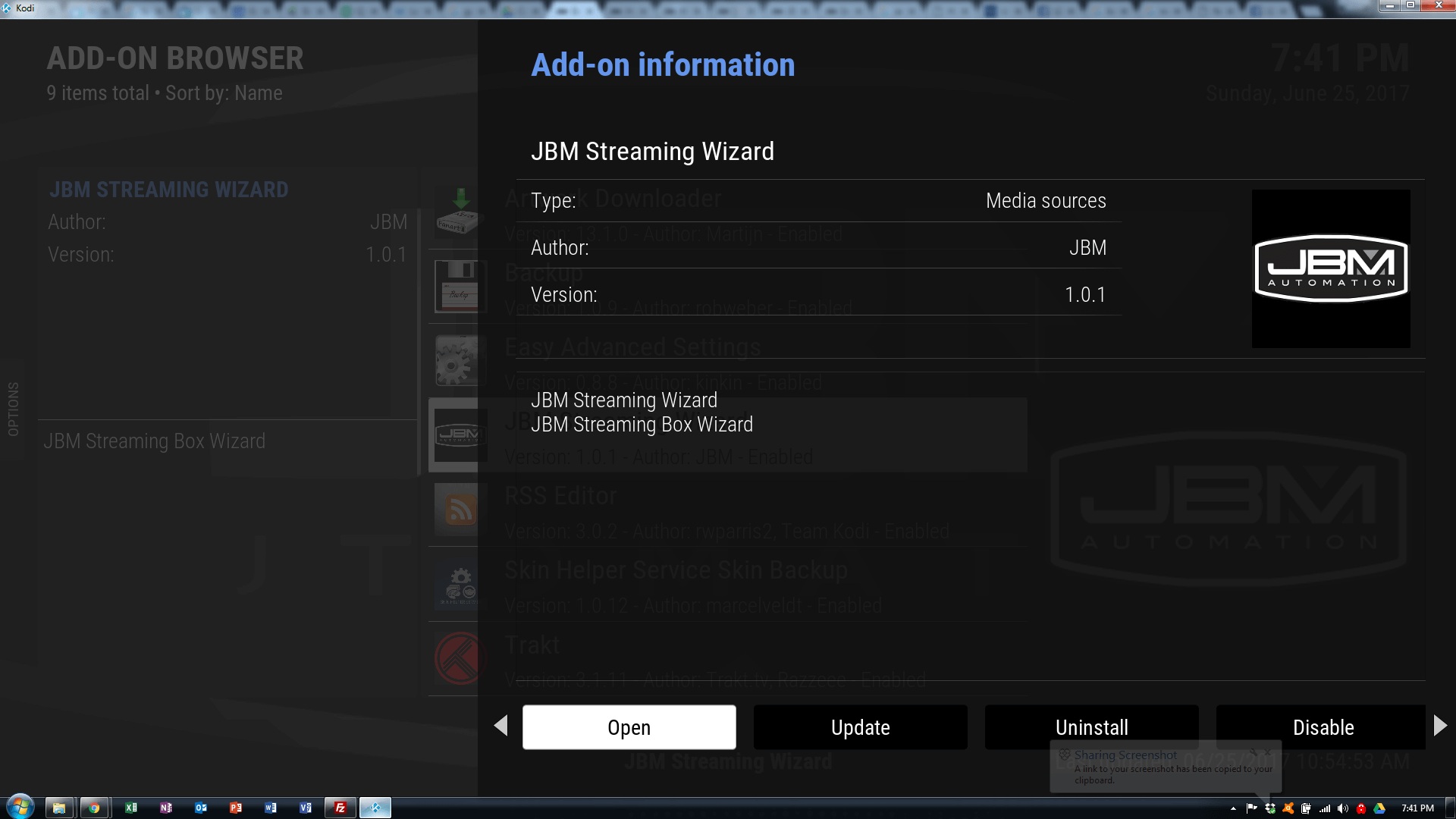Open the OPTIONS side panel tab

click(x=13, y=409)
